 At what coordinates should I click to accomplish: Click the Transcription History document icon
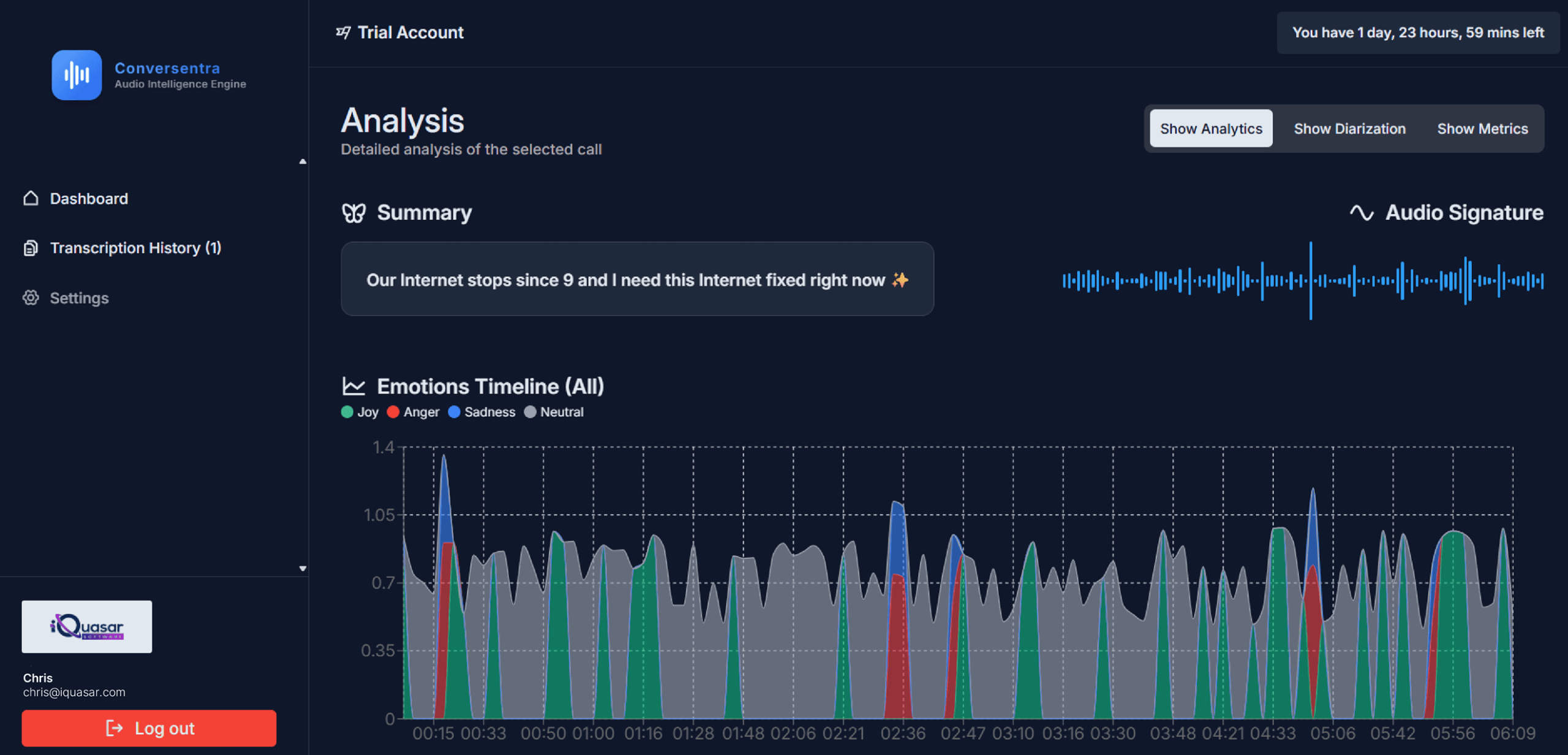pyautogui.click(x=31, y=248)
